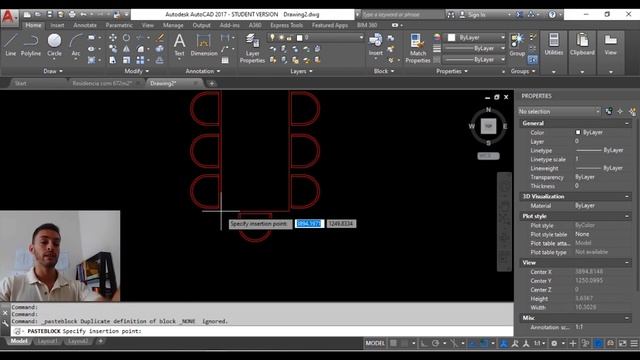640x360 pixels.
Task: Click the Color ByLayer swatch in Properties
Action: (x=578, y=132)
